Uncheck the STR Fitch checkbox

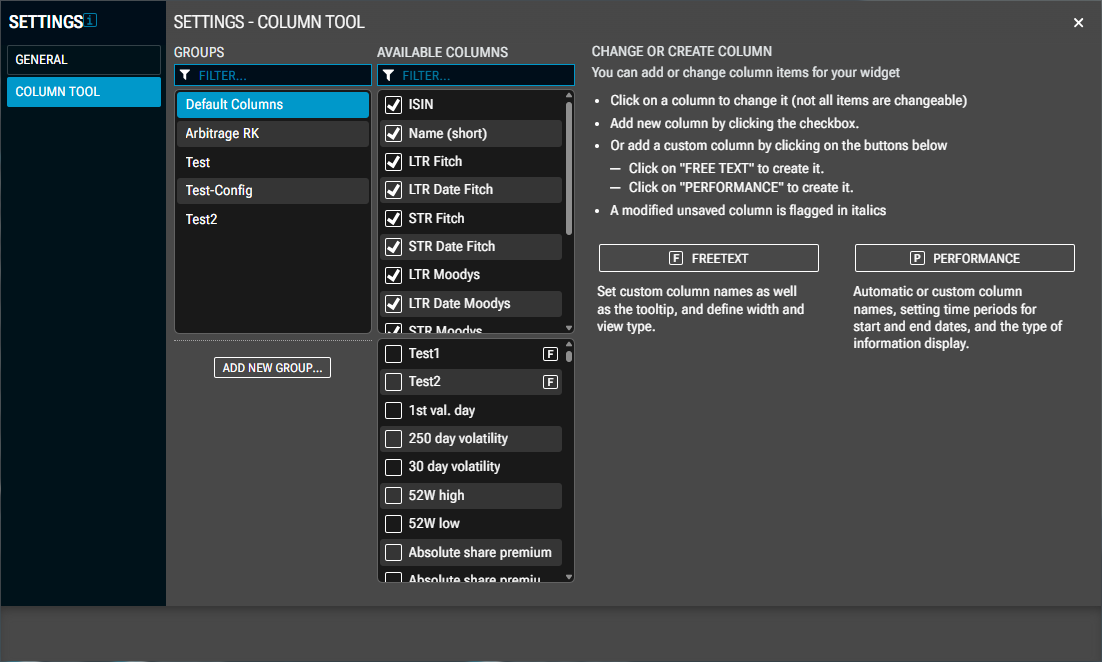[394, 219]
